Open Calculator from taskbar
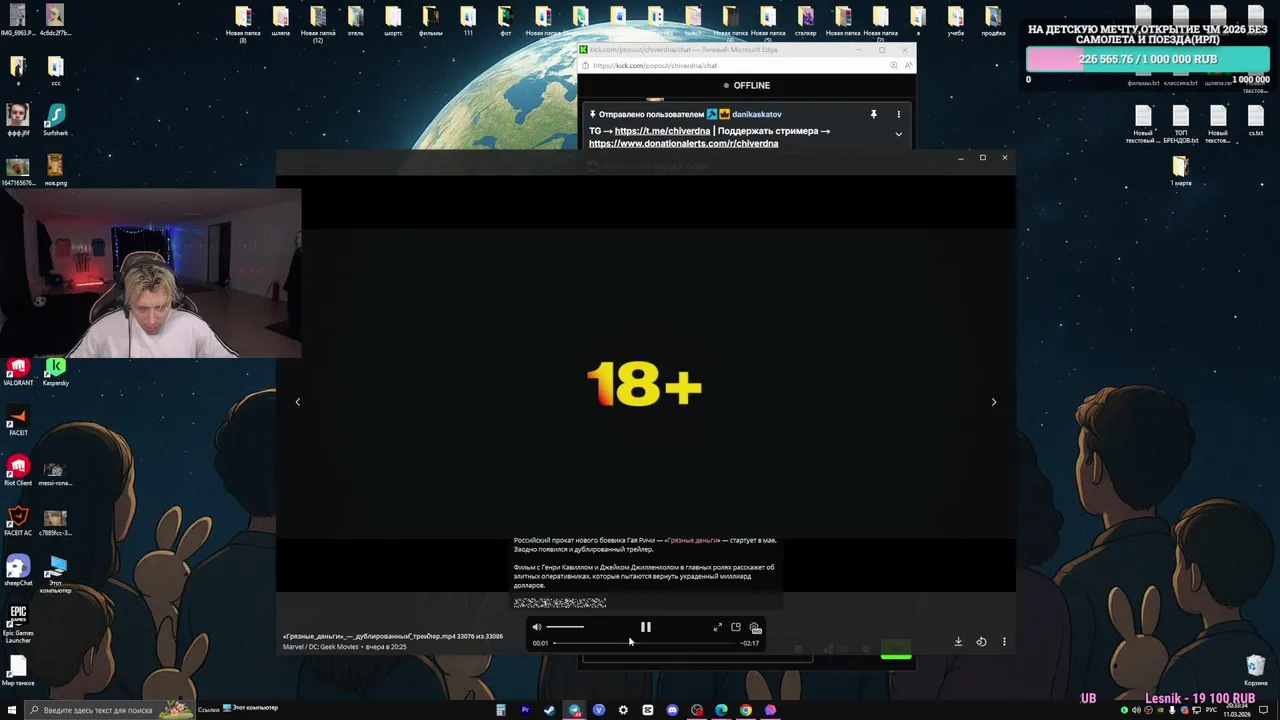Viewport: 1280px width, 720px height. [x=501, y=710]
